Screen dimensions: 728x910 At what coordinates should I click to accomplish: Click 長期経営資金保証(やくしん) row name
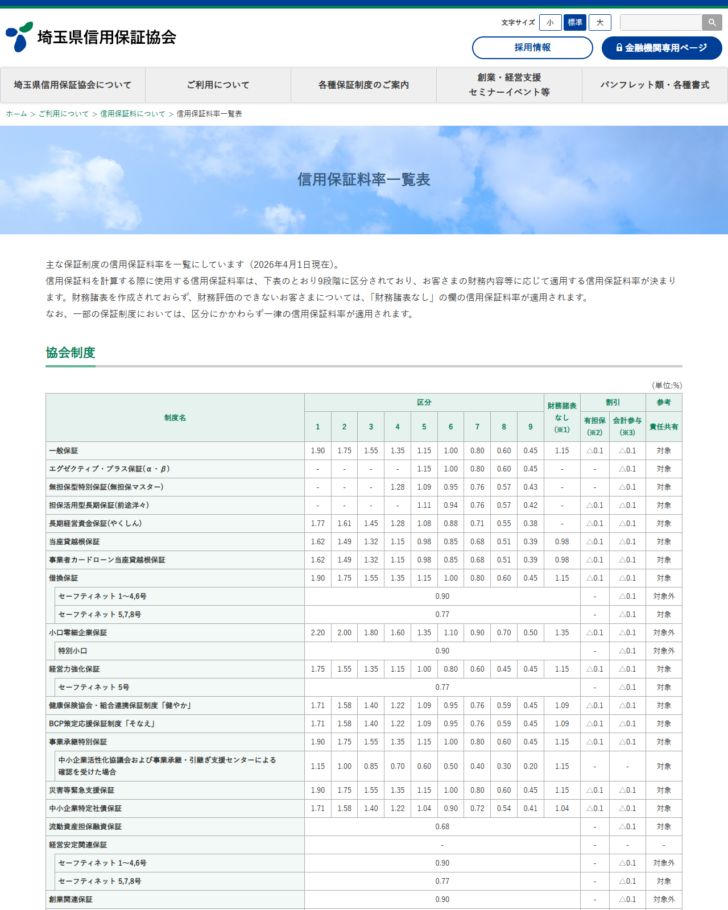click(x=95, y=523)
